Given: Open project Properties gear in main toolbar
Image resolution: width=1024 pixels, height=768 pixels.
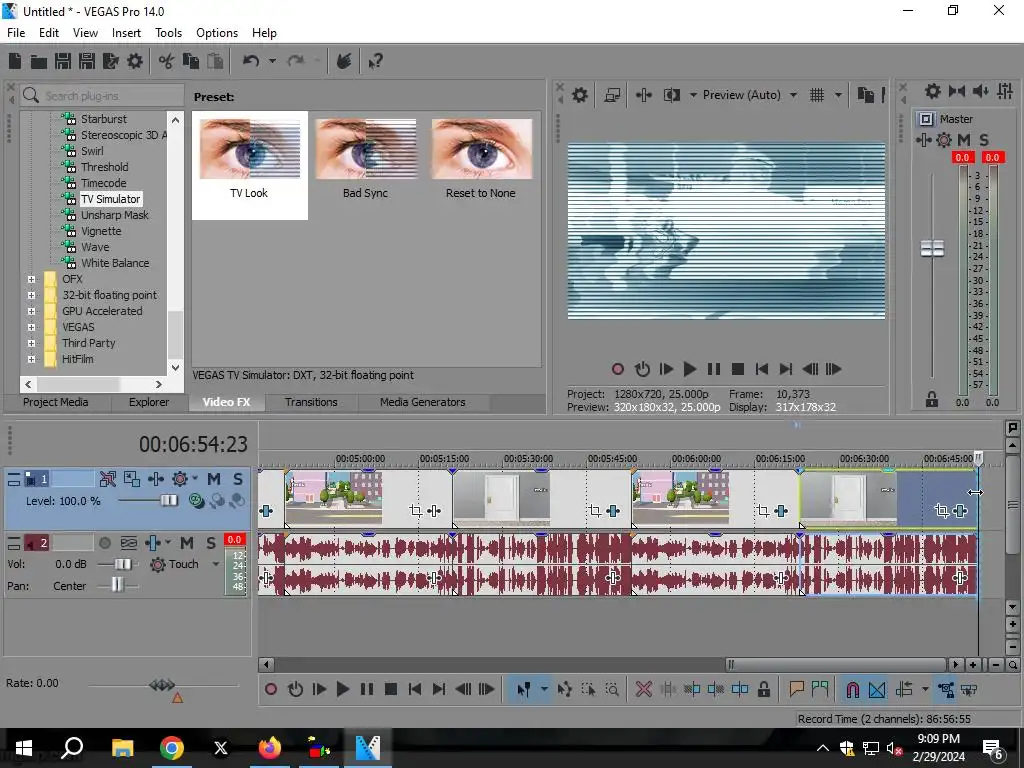Looking at the screenshot, I should coord(135,61).
